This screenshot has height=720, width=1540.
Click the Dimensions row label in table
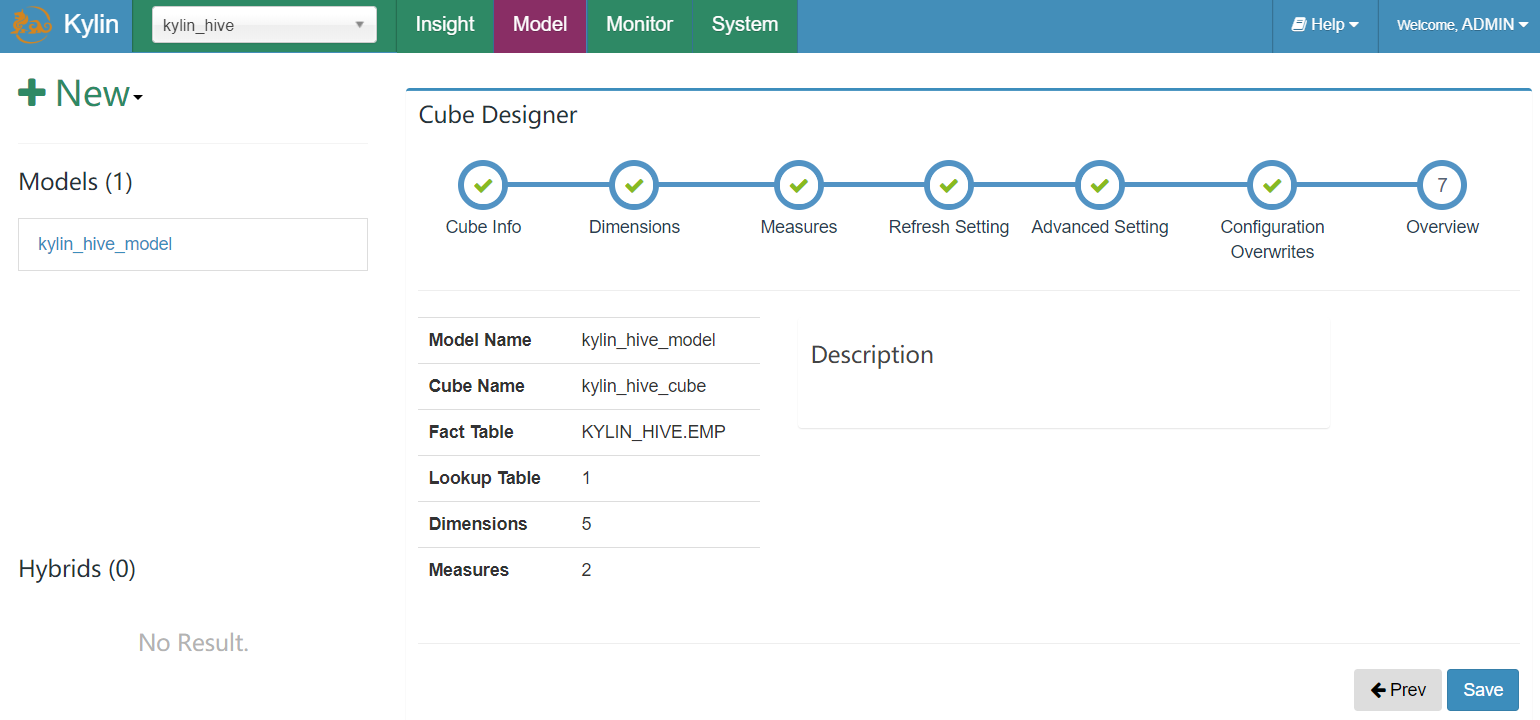tap(478, 524)
